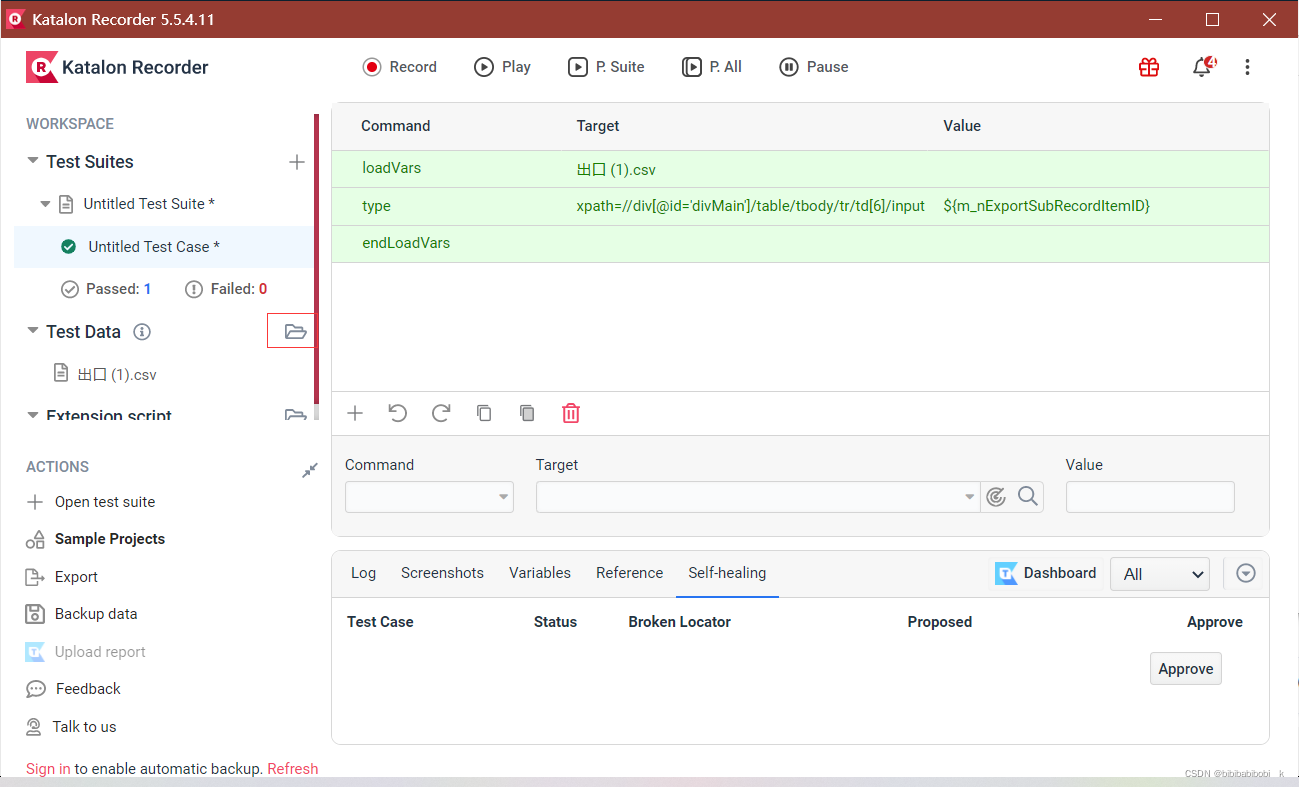
Task: Copy the selected command
Action: [x=484, y=413]
